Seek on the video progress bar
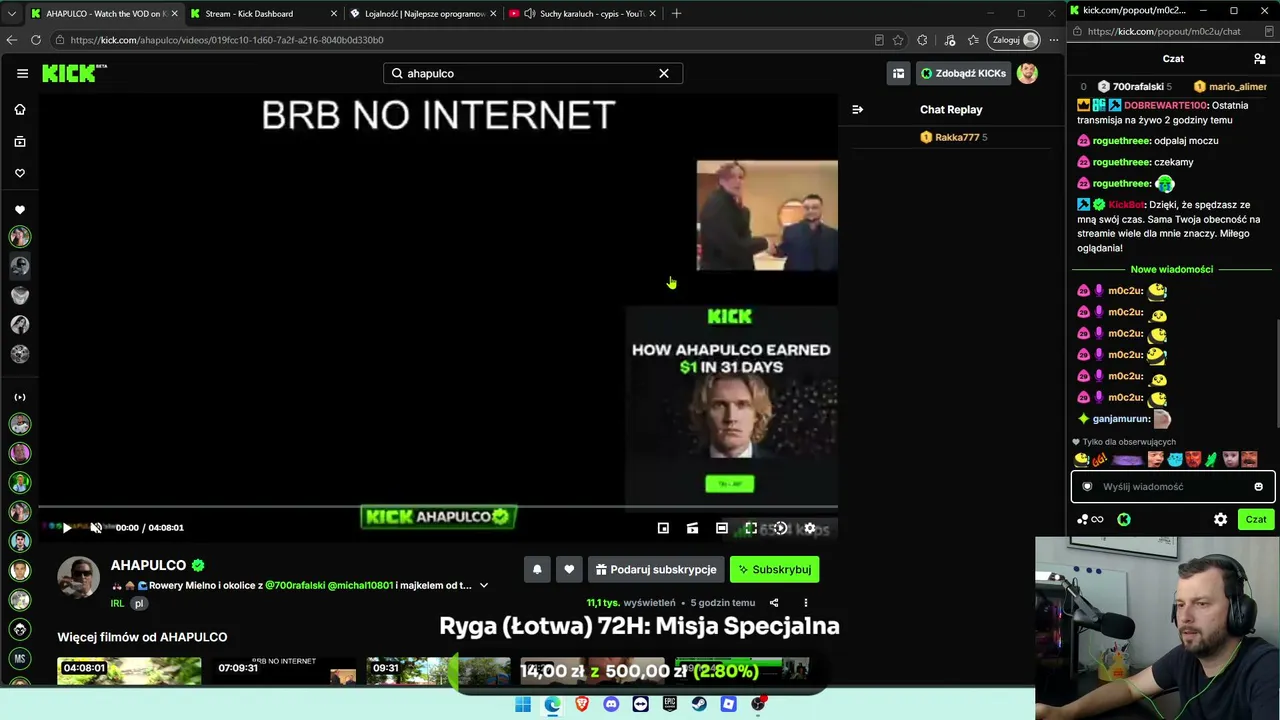This screenshot has width=1280, height=720. [438, 507]
